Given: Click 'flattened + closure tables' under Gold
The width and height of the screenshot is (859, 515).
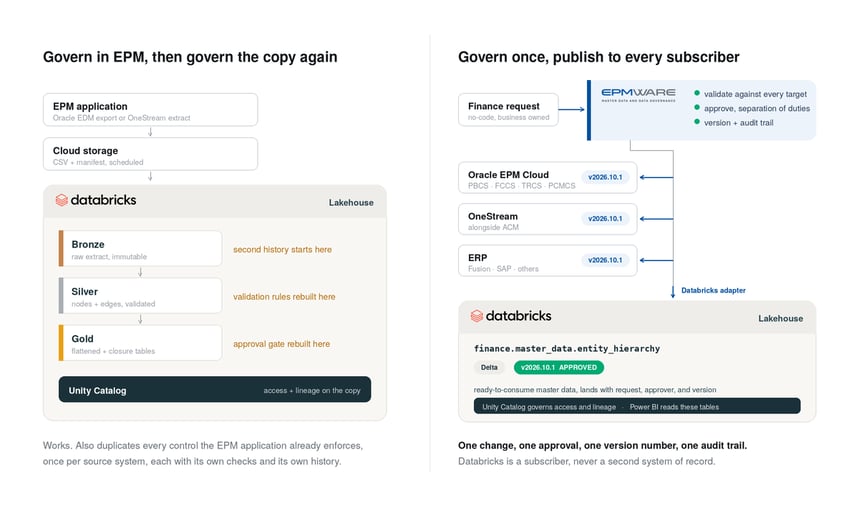Looking at the screenshot, I should [x=113, y=351].
